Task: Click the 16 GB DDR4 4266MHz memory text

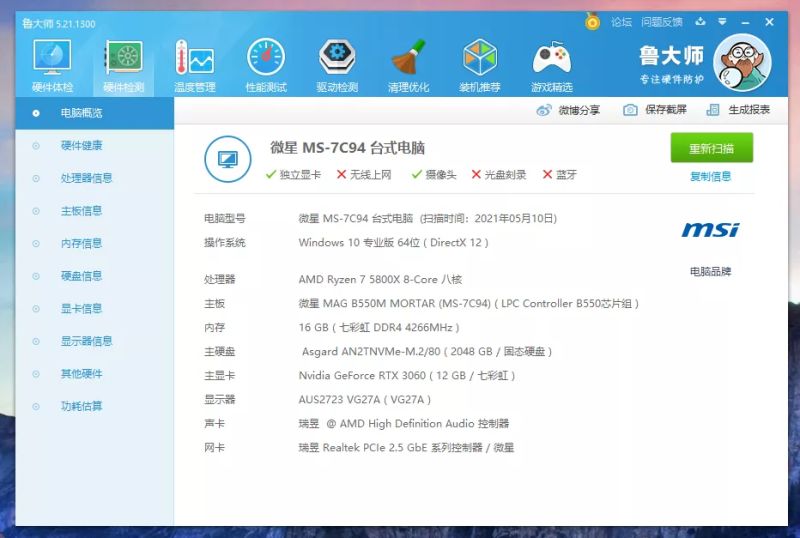Action: (x=379, y=328)
